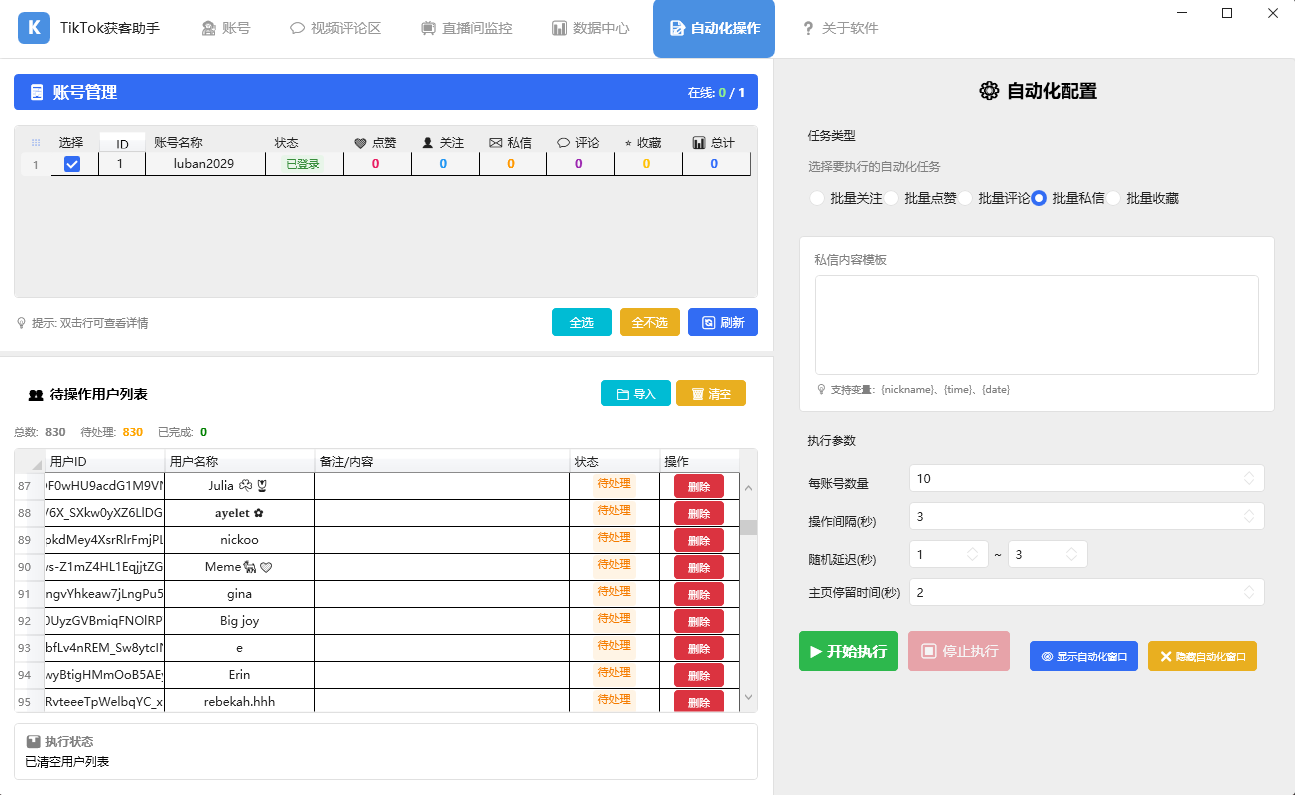
Task: Go to the 数据中心 tab
Action: [591, 28]
